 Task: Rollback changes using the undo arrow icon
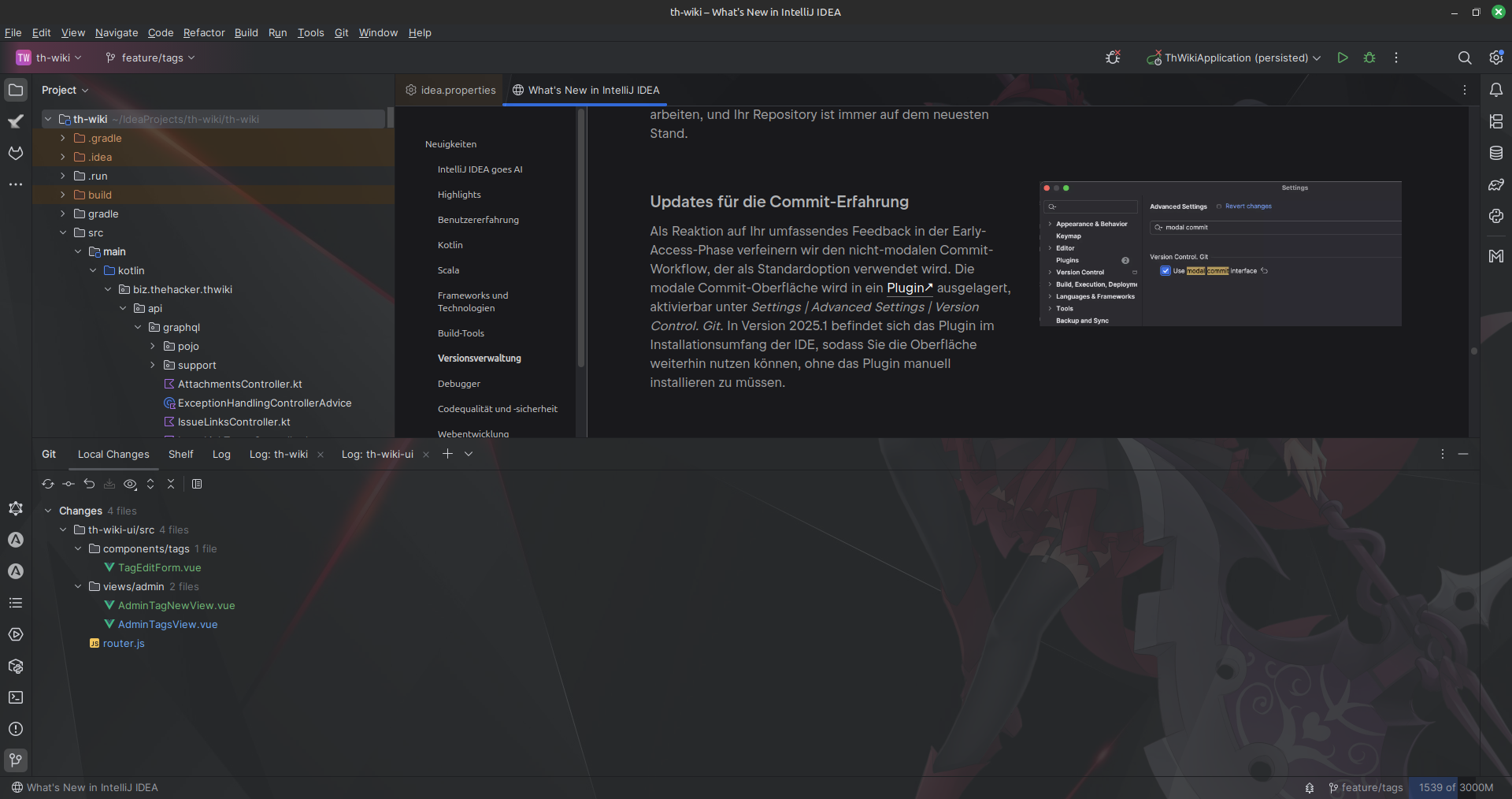click(x=89, y=484)
